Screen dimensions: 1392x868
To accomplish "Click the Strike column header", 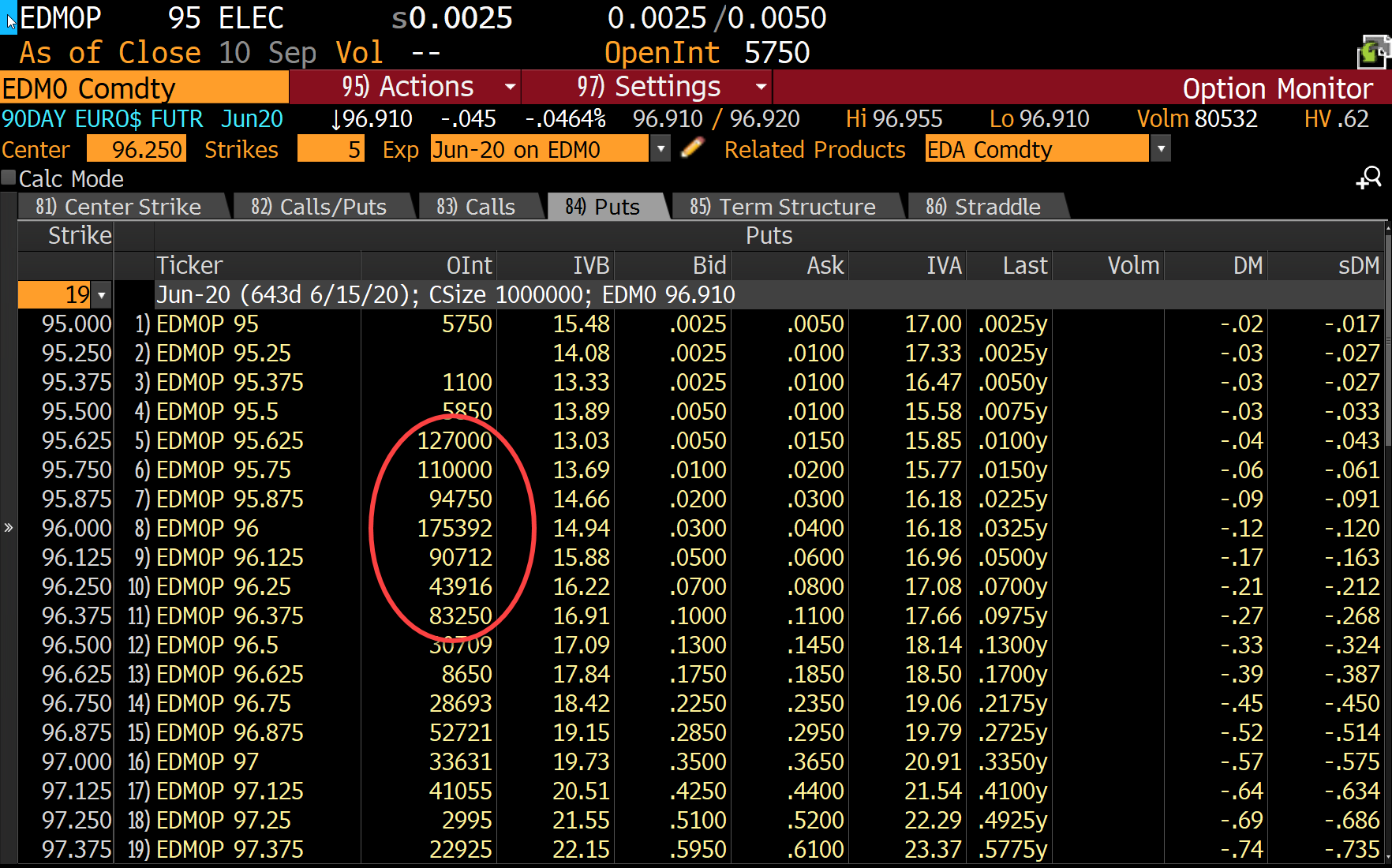I will pos(80,236).
